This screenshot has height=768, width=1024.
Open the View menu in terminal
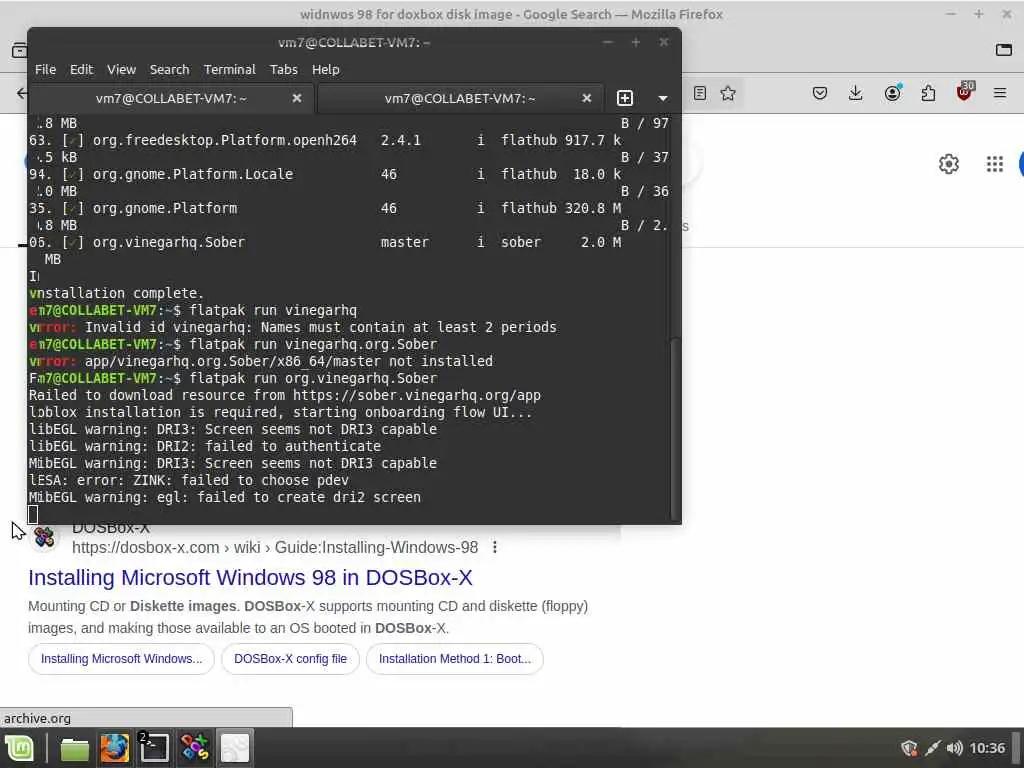[x=121, y=69]
